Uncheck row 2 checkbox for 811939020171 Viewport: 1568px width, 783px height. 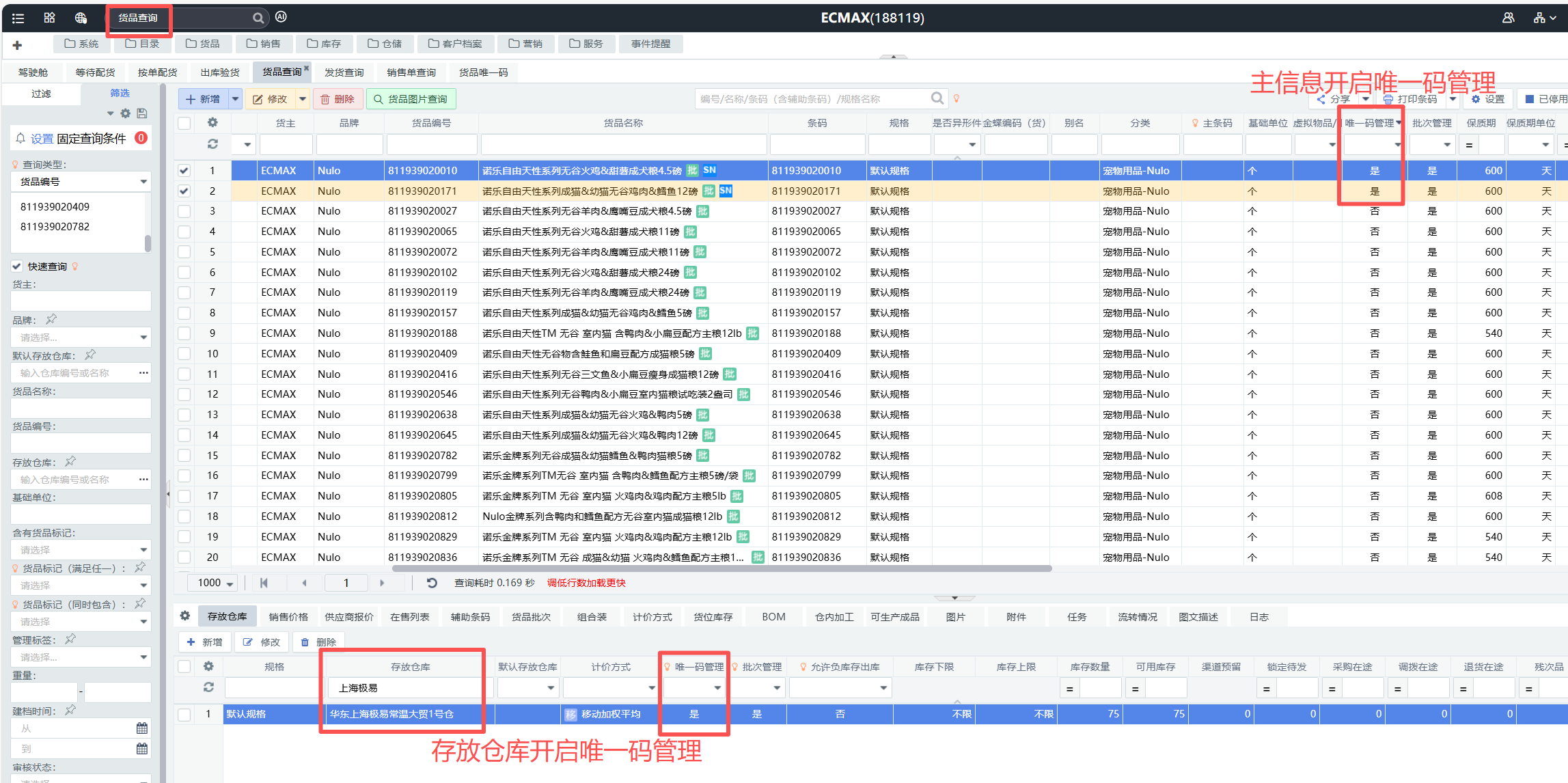(184, 191)
